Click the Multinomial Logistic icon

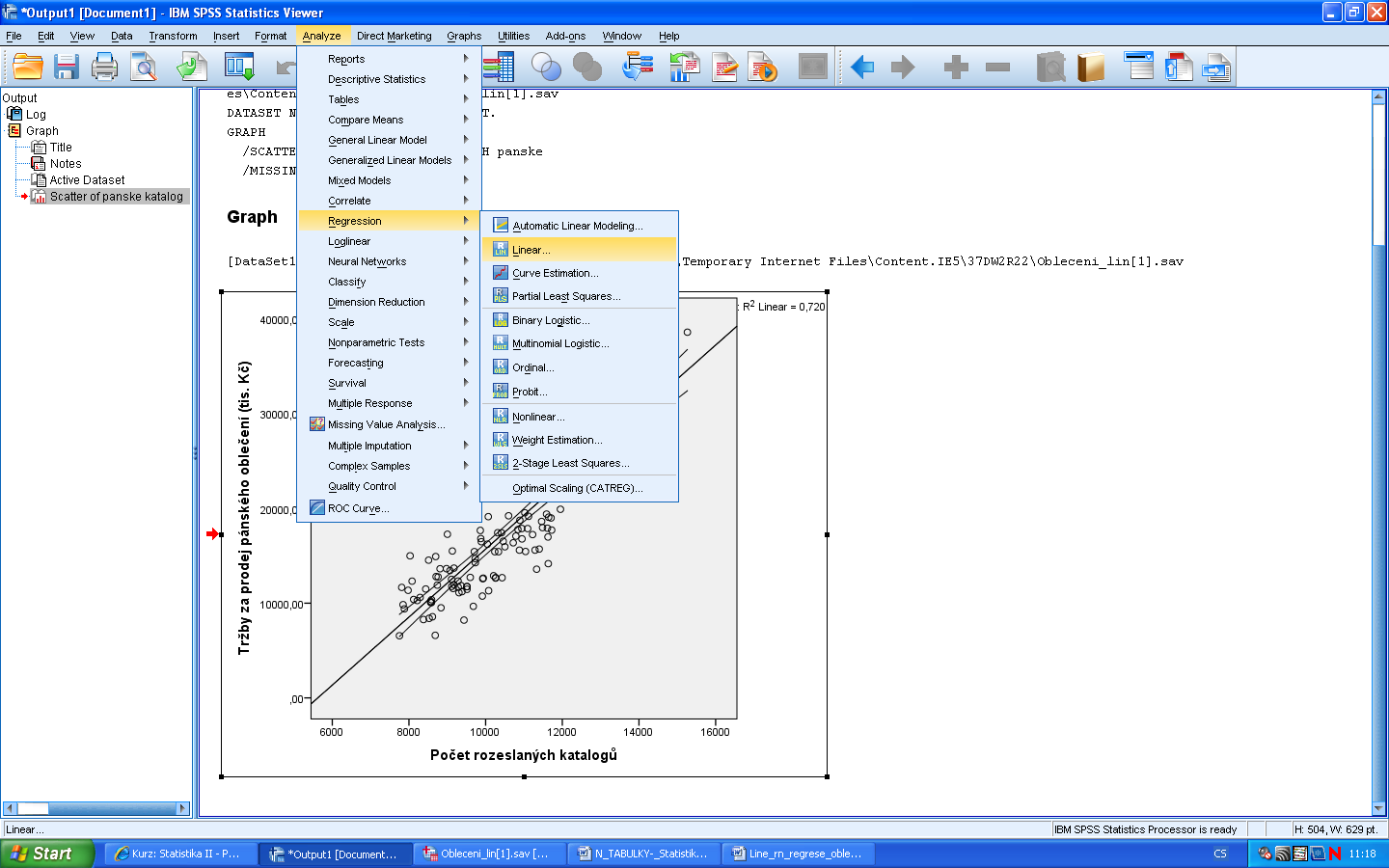pyautogui.click(x=501, y=342)
